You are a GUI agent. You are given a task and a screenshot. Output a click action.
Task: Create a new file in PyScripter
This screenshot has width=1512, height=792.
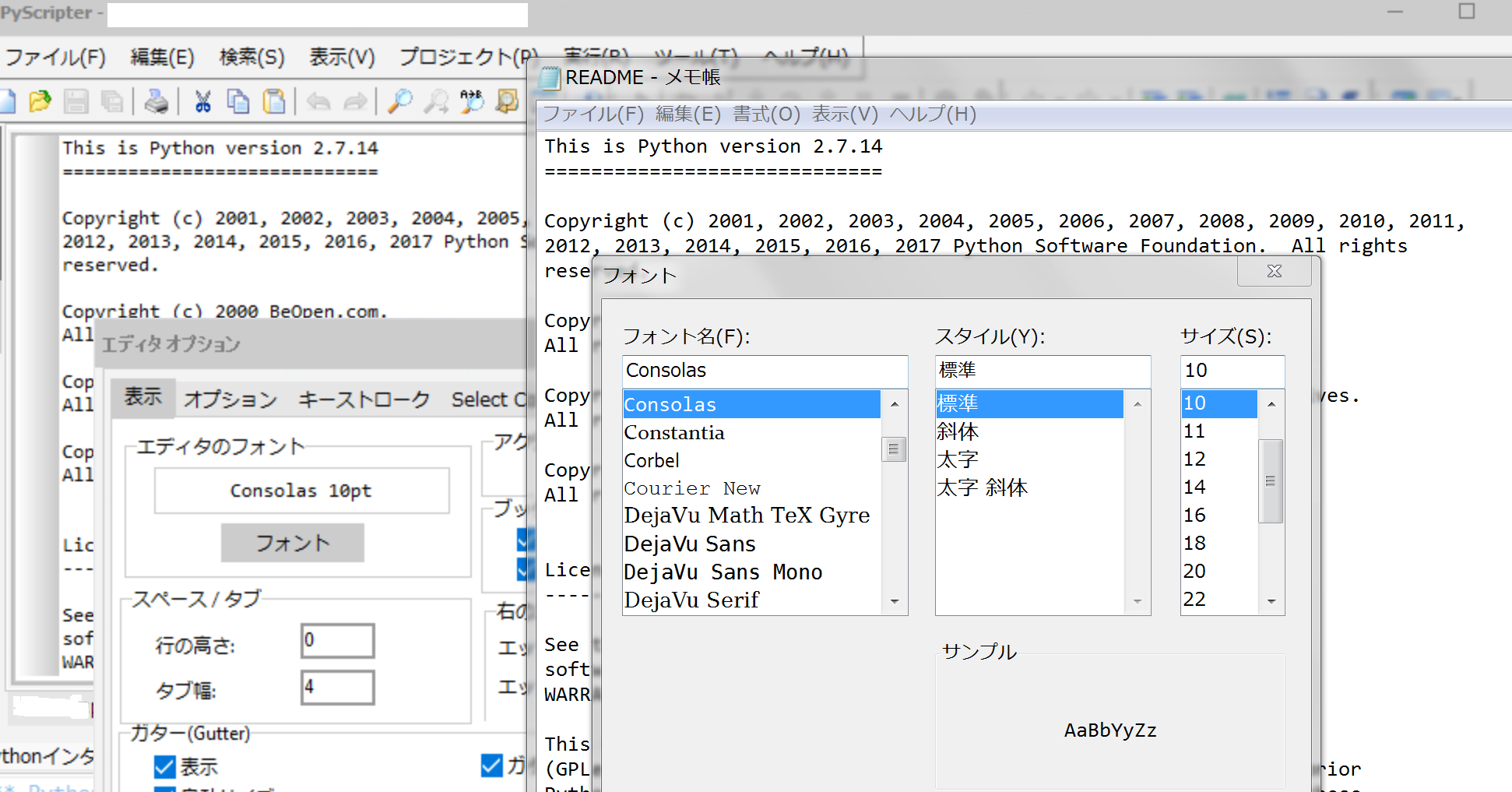(x=8, y=101)
